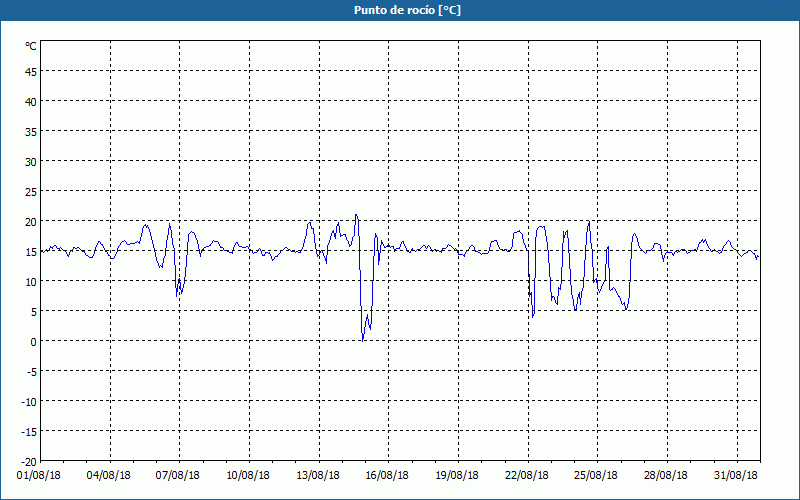This screenshot has width=800, height=500.
Task: Select the 35 value on y-axis
Action: point(31,132)
